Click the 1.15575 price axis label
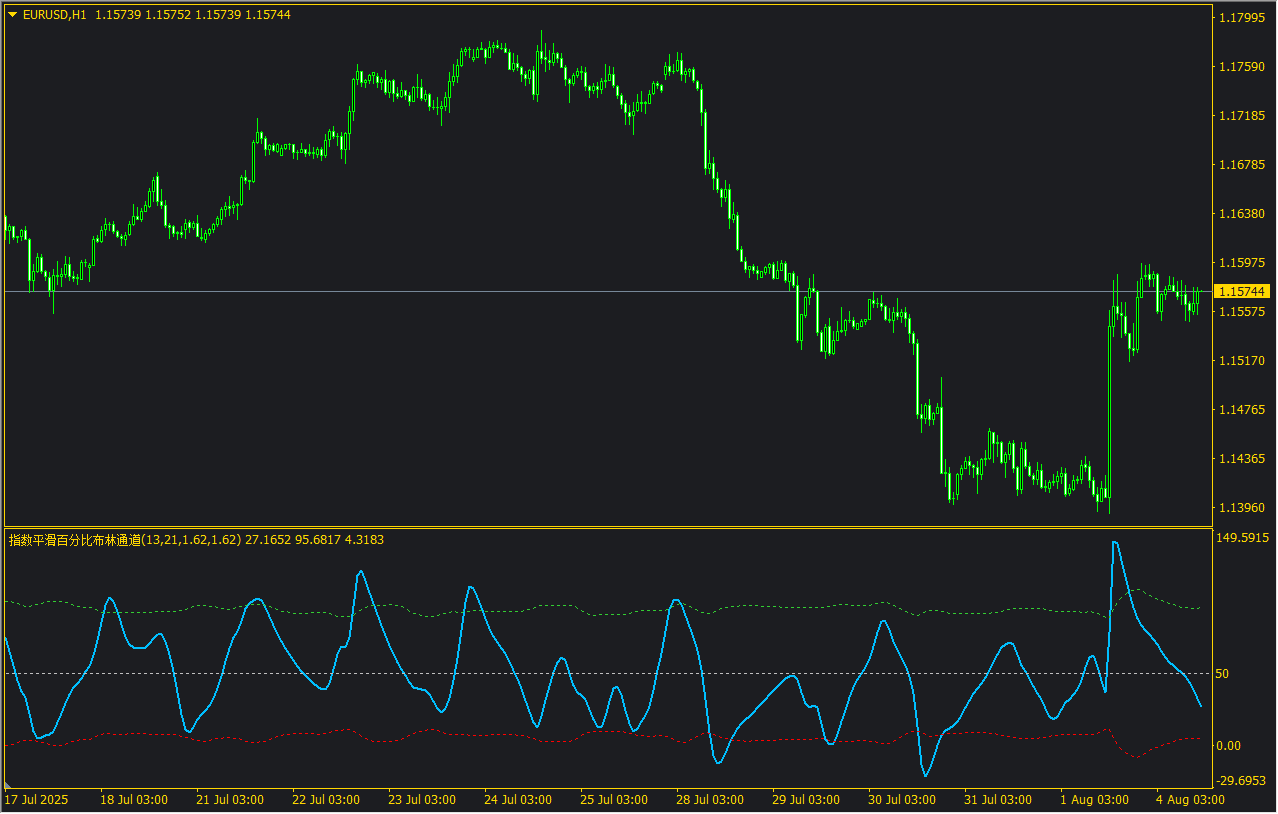1278x814 pixels. 1243,312
